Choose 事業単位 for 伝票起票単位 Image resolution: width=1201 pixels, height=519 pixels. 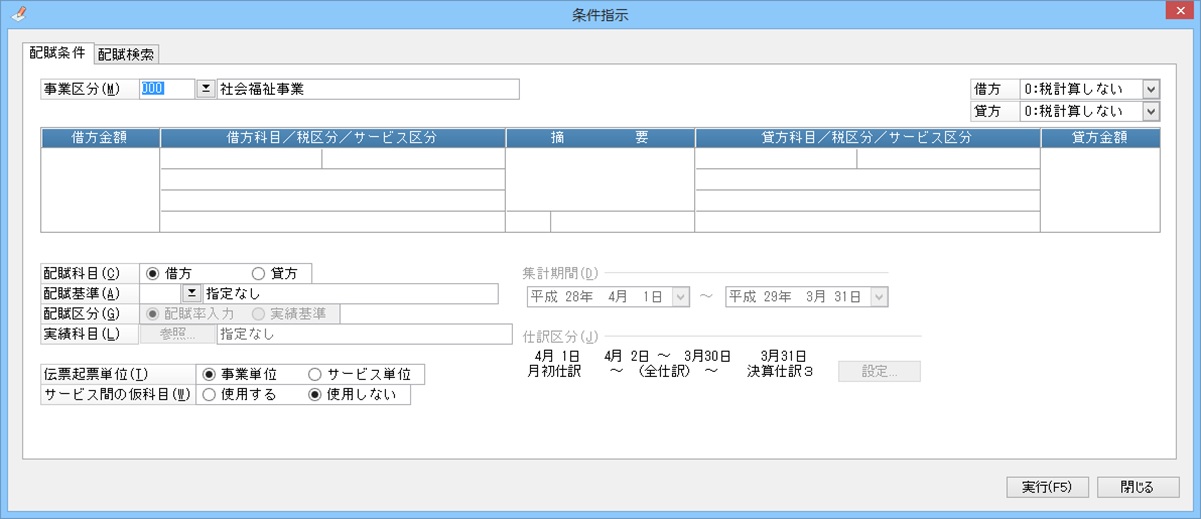tap(209, 374)
